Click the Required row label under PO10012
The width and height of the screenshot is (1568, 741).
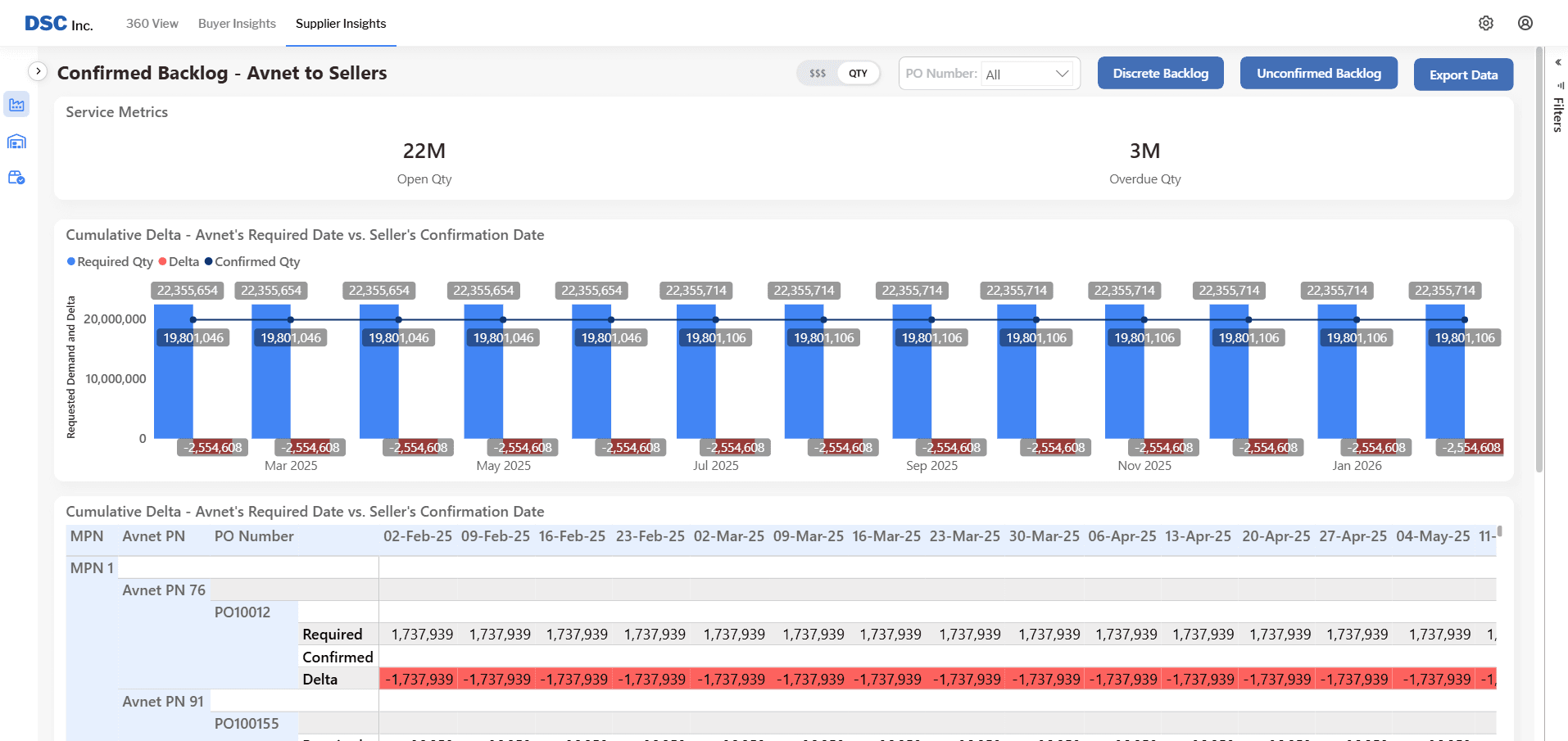[333, 635]
